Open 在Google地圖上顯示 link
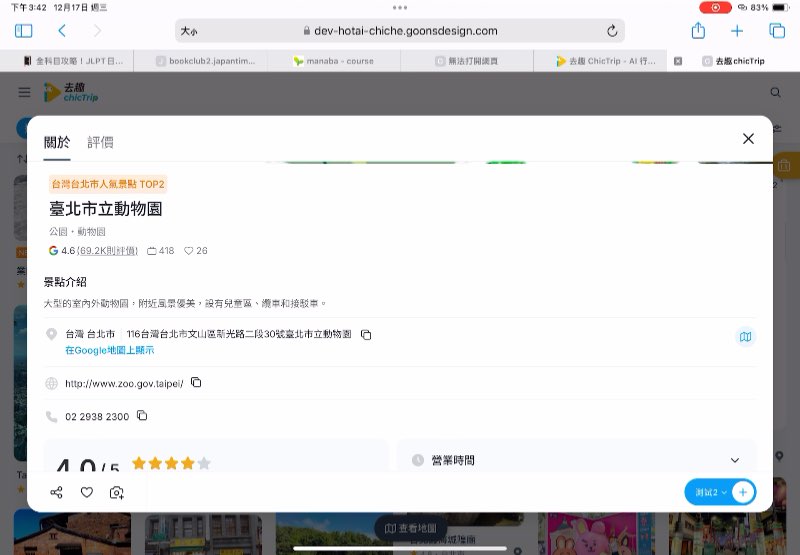Image resolution: width=800 pixels, height=555 pixels. [109, 350]
